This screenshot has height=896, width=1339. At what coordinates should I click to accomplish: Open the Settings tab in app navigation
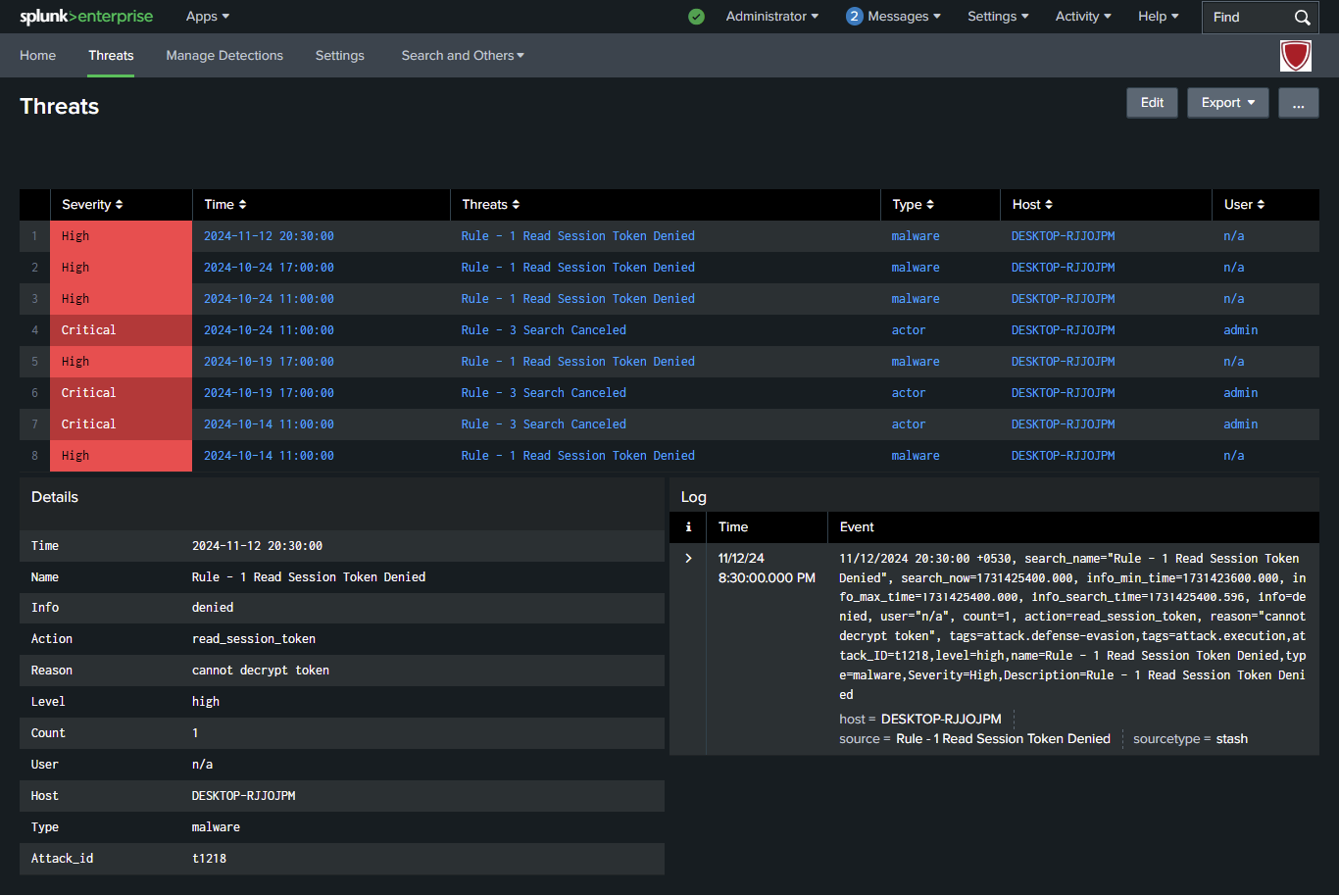pos(340,56)
